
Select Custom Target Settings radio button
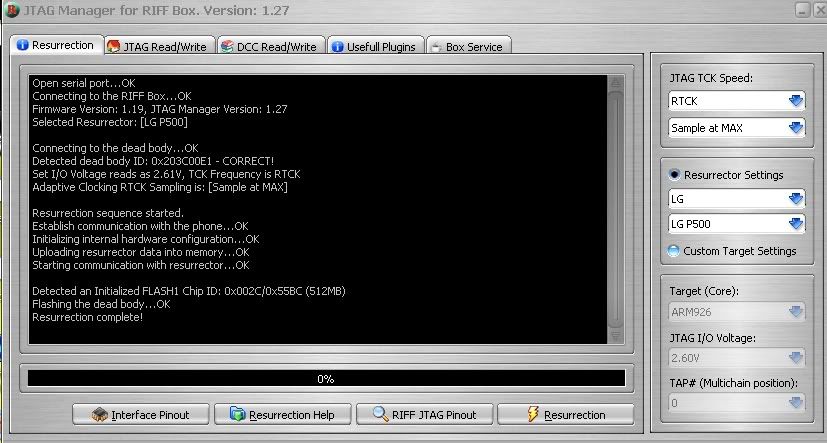[674, 251]
